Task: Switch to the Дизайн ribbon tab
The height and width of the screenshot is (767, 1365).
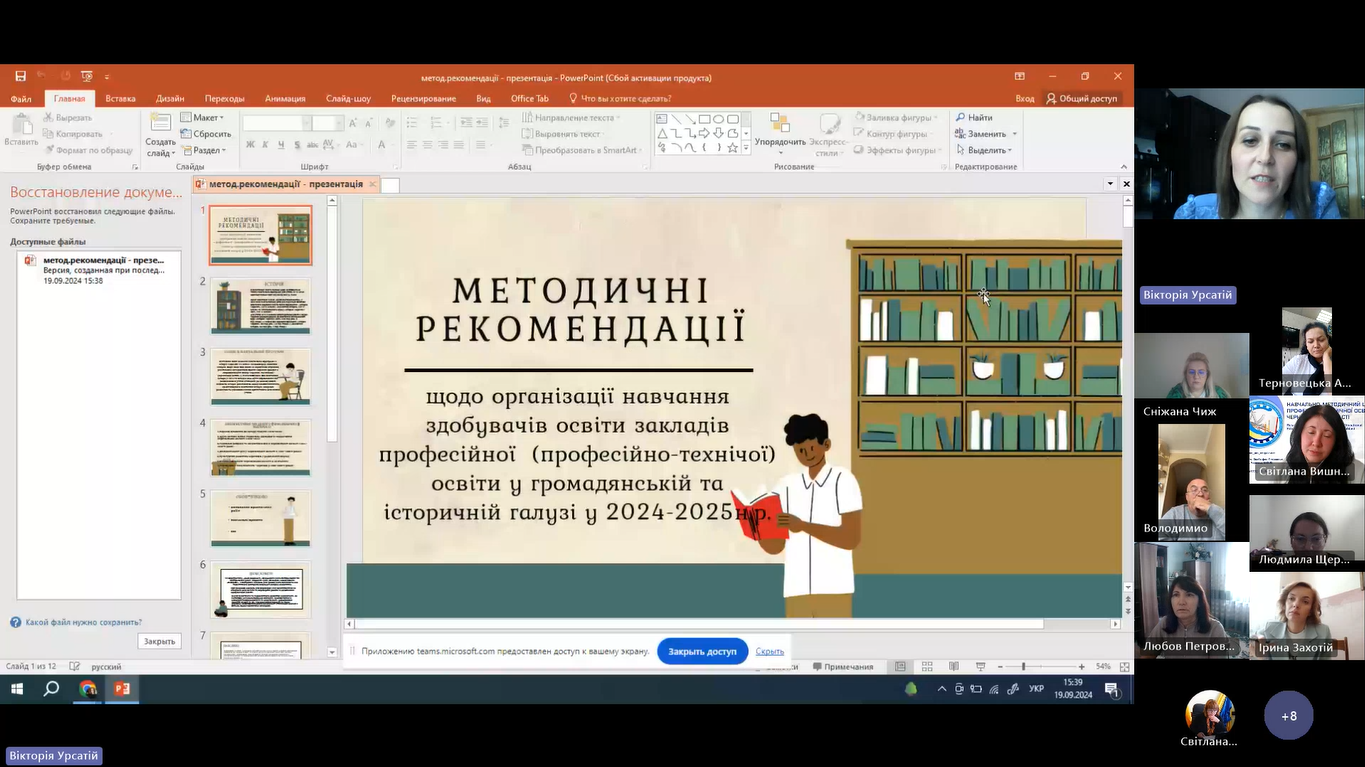Action: [x=170, y=98]
